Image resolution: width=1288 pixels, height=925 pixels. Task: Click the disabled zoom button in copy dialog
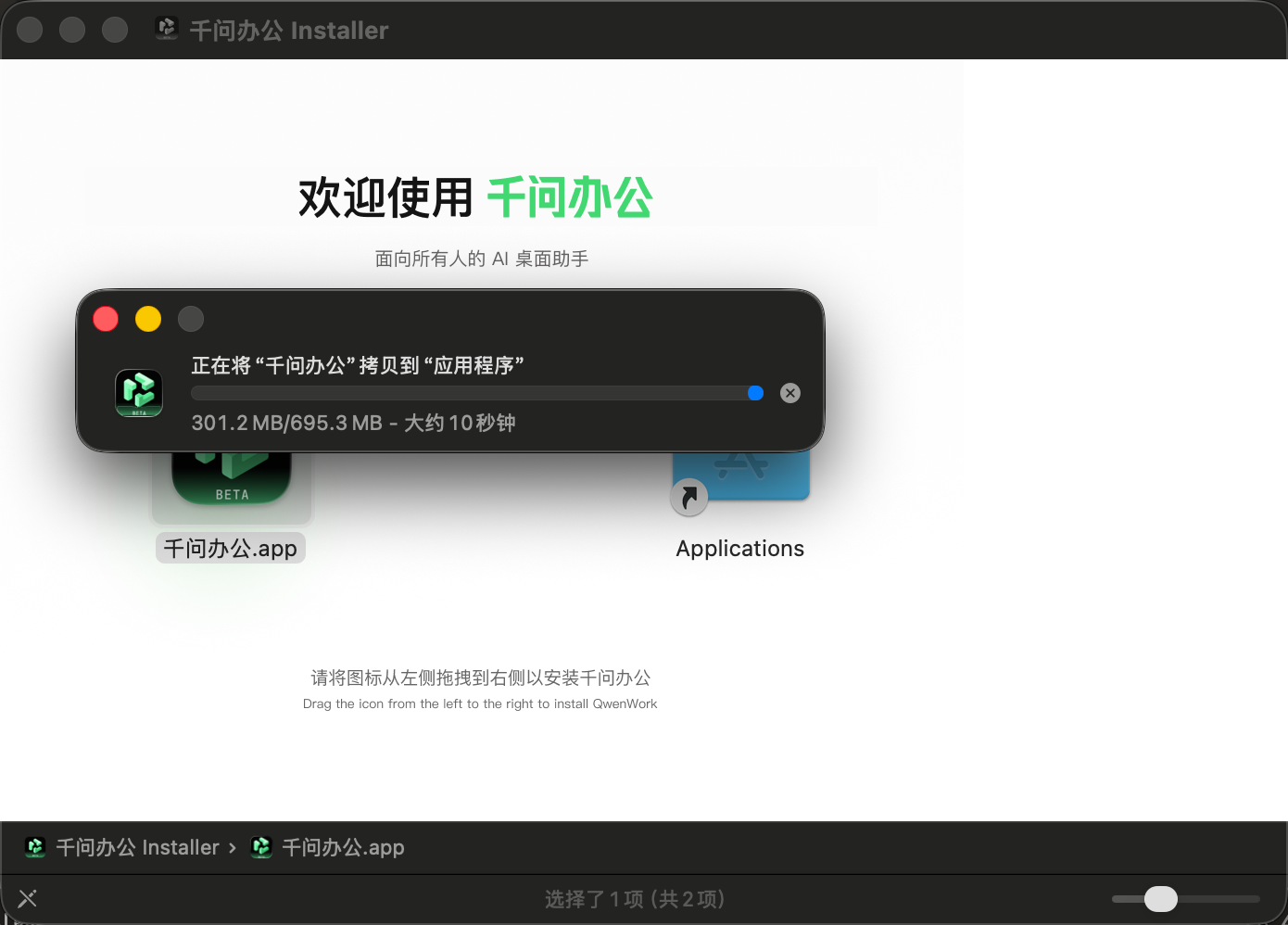point(191,319)
